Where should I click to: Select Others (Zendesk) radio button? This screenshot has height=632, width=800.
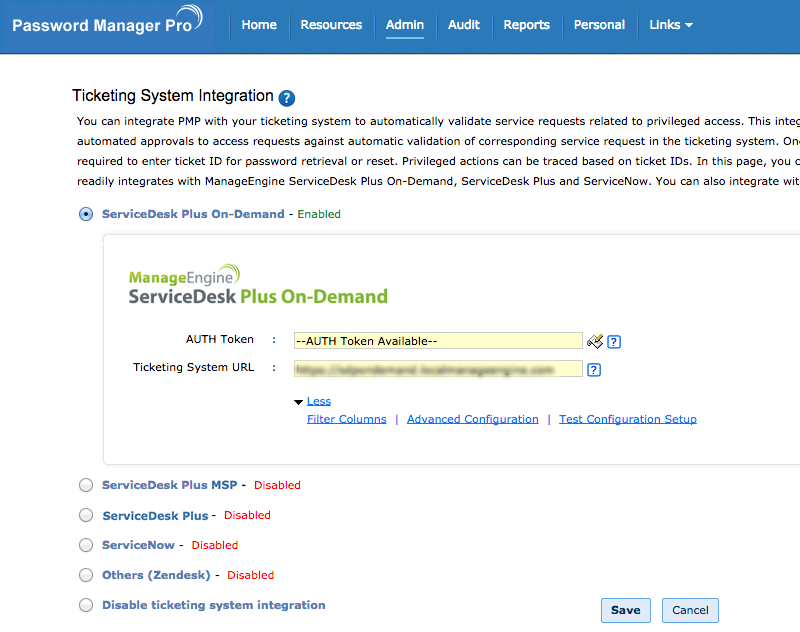point(86,575)
